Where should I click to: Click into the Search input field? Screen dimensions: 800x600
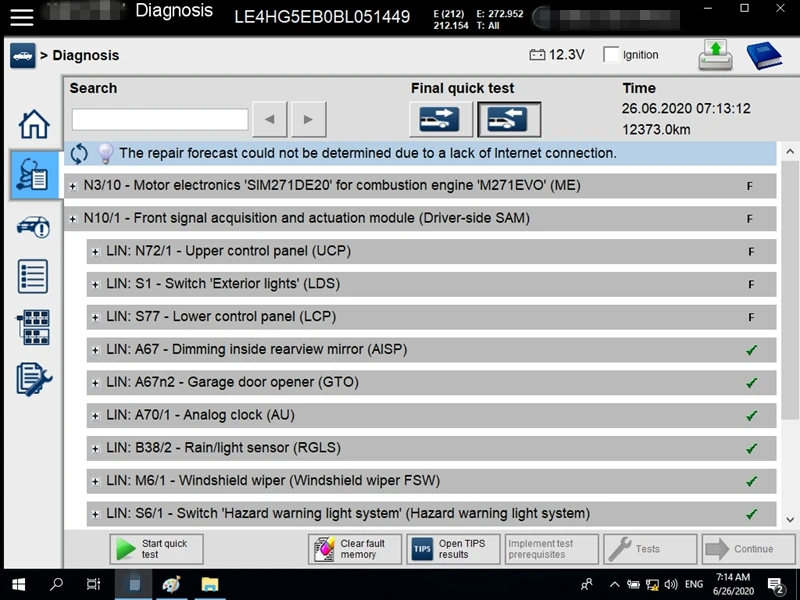tap(160, 119)
